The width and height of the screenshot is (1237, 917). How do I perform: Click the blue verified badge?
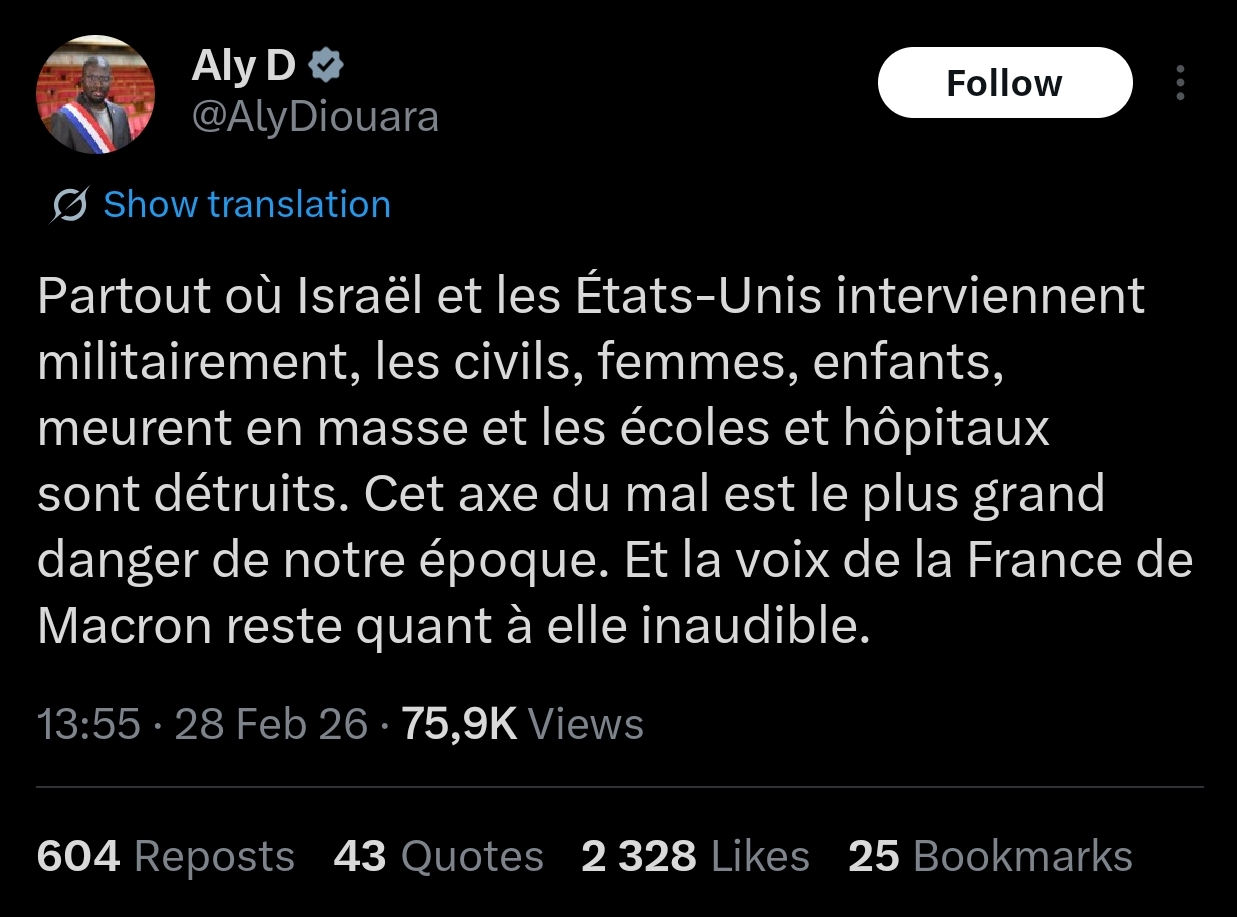(x=326, y=66)
